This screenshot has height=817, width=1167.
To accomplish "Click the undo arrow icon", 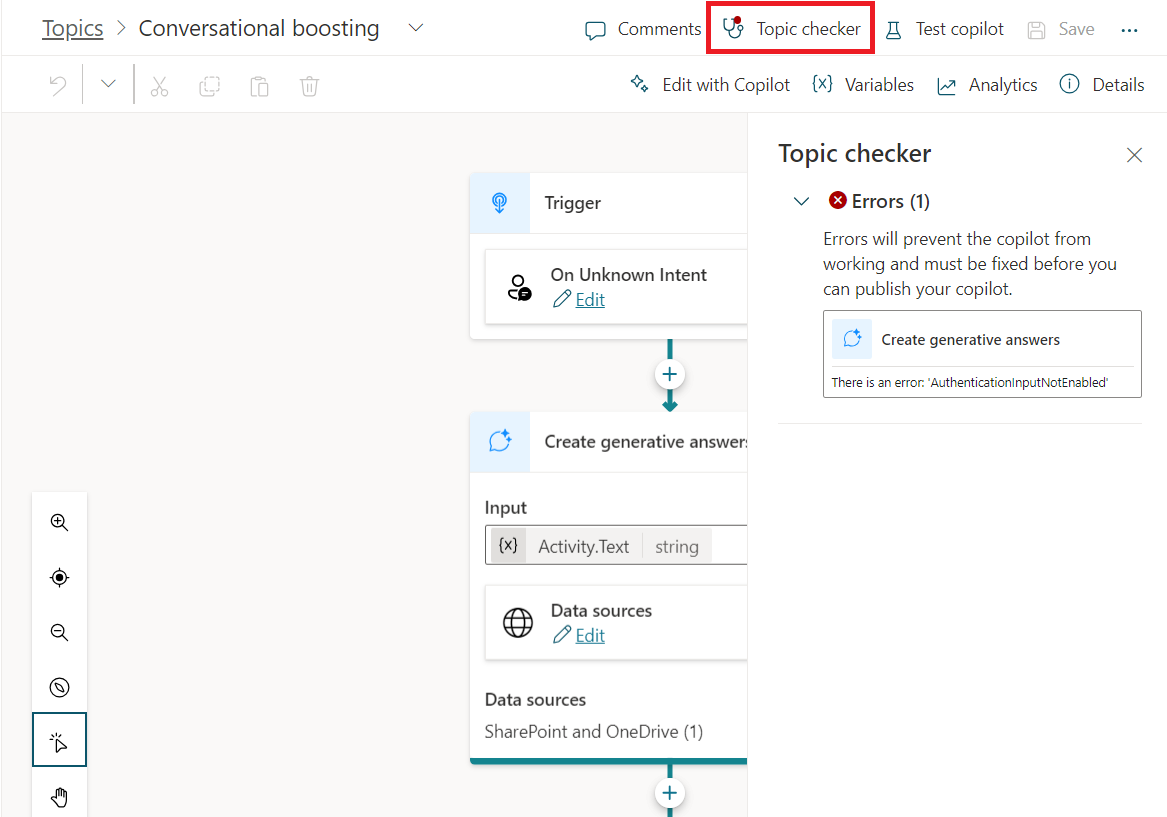I will point(58,86).
